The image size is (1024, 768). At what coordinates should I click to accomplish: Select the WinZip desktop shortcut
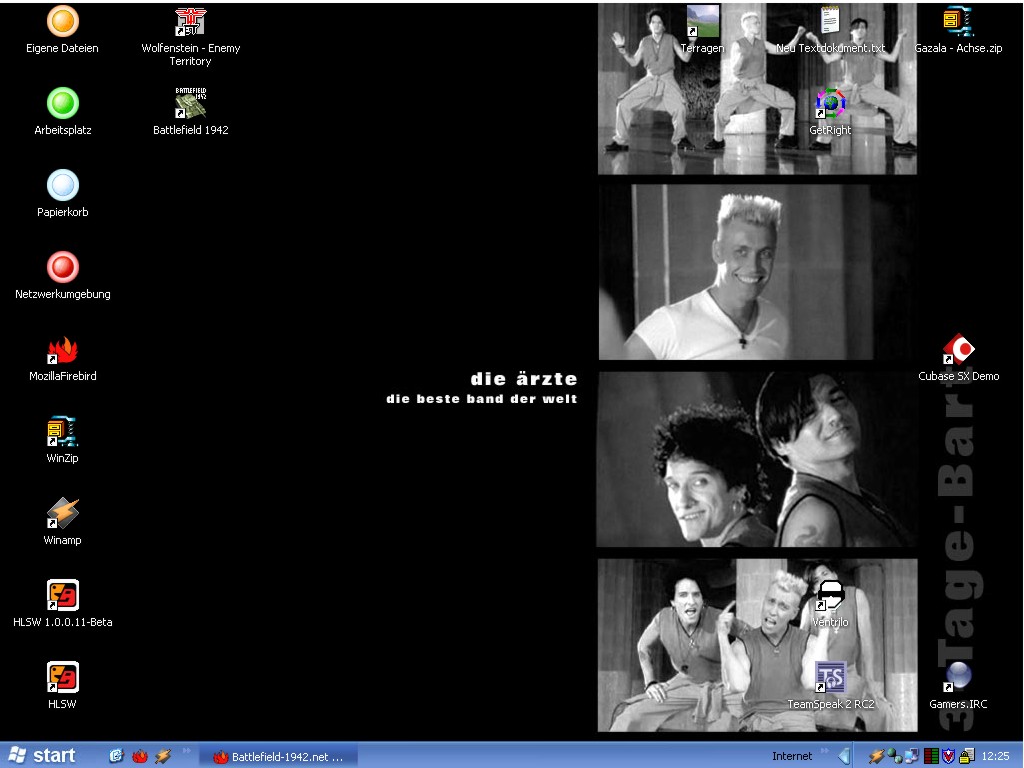(63, 440)
